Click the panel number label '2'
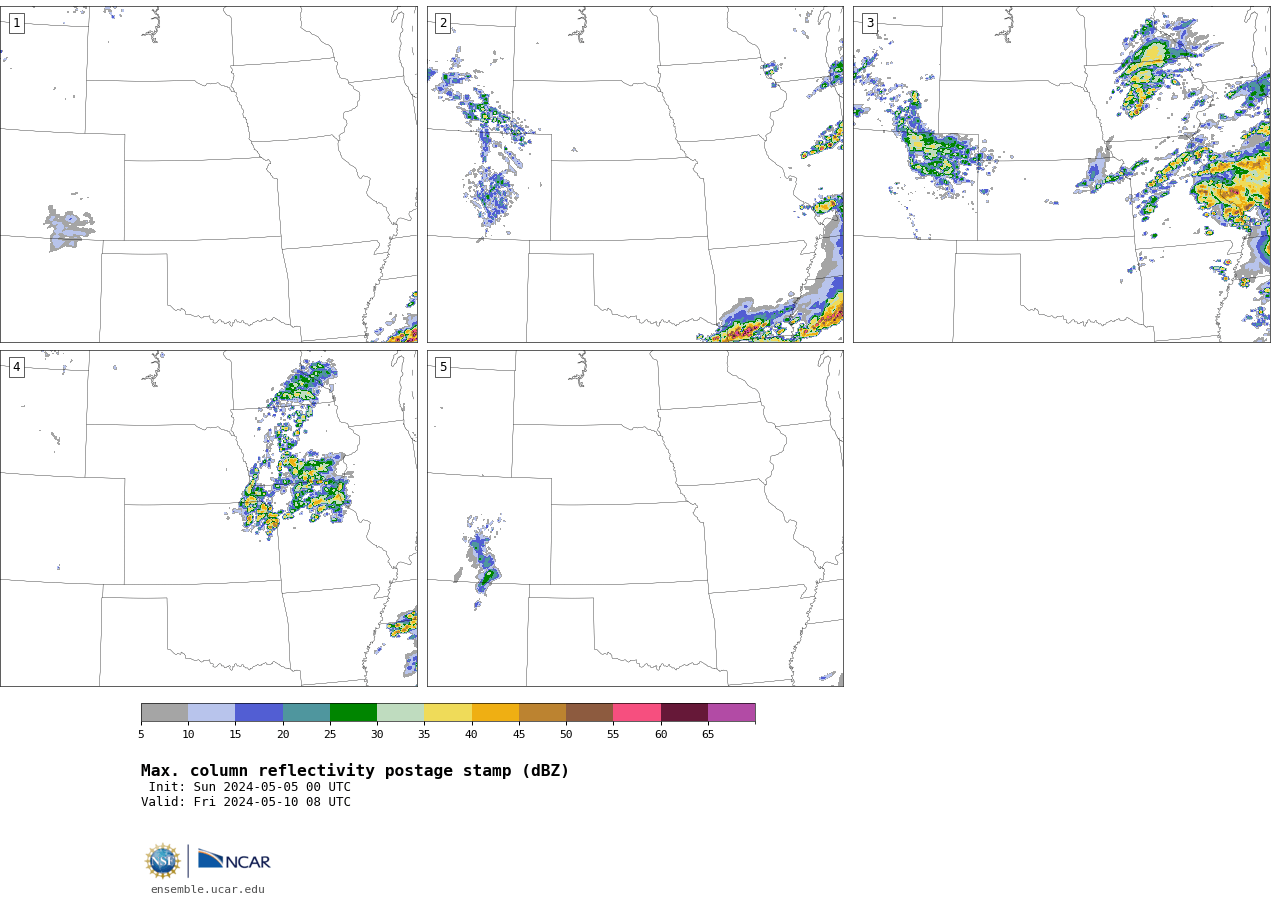Screen dimensions: 1280x901 443,23
